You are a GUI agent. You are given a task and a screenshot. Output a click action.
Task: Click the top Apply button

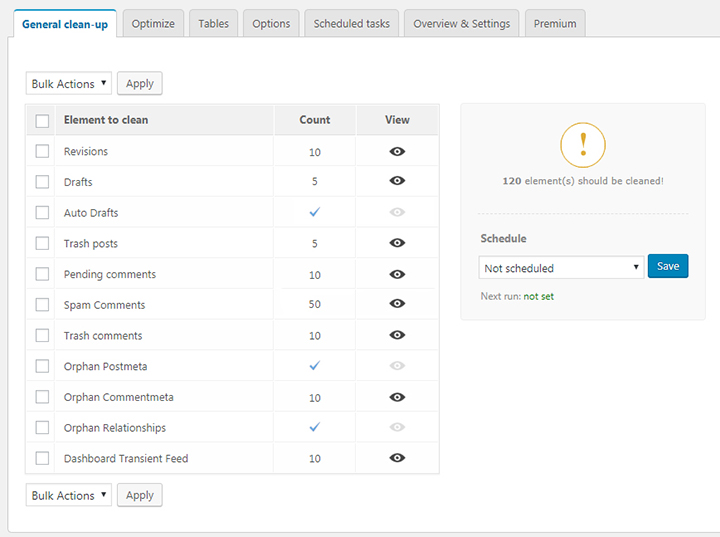point(140,84)
